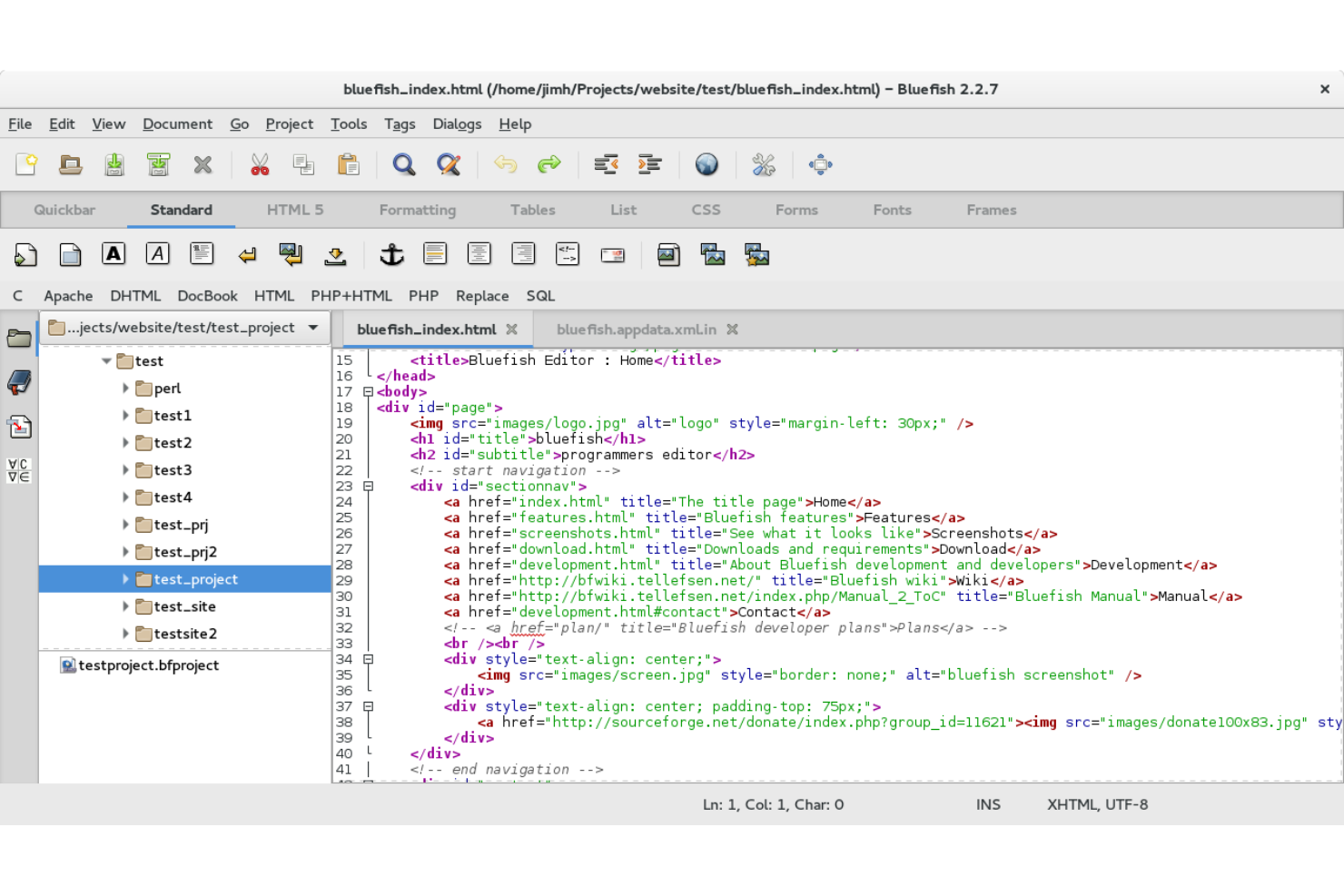Image resolution: width=1344 pixels, height=896 pixels.
Task: Show snippets side panel tab
Action: [x=19, y=427]
